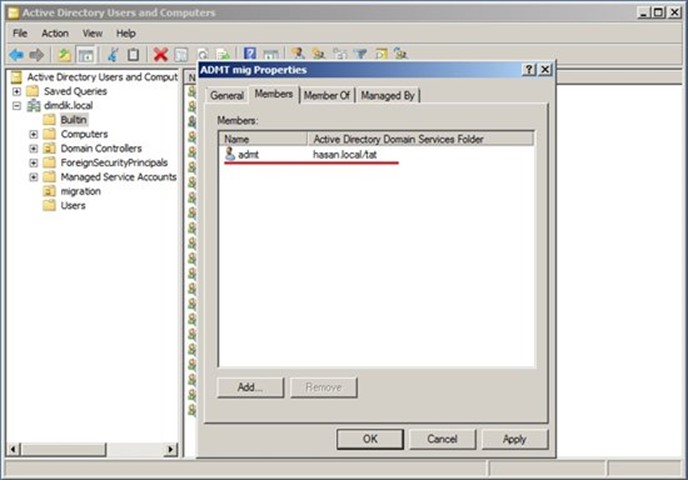Viewport: 688px width, 480px height.
Task: Expand the ForeignSecurityPrincipals node
Action: [x=33, y=163]
